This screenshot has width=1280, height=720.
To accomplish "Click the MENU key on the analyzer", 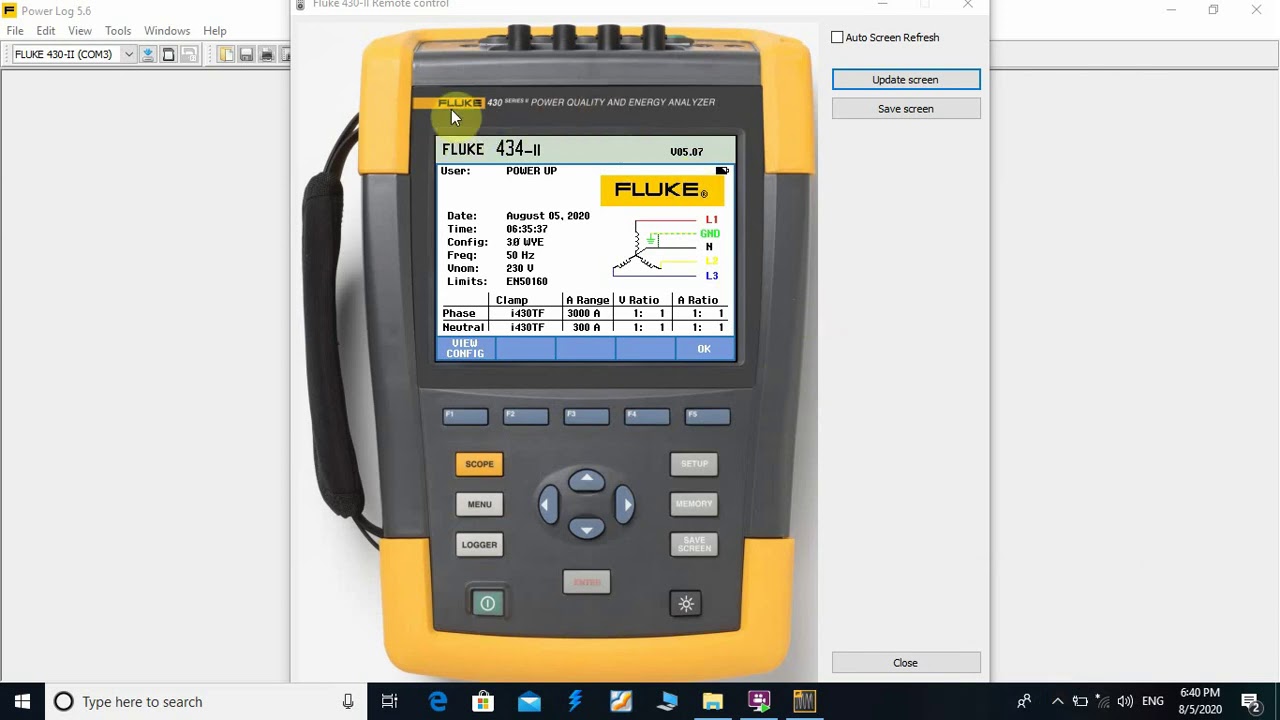I will click(479, 504).
